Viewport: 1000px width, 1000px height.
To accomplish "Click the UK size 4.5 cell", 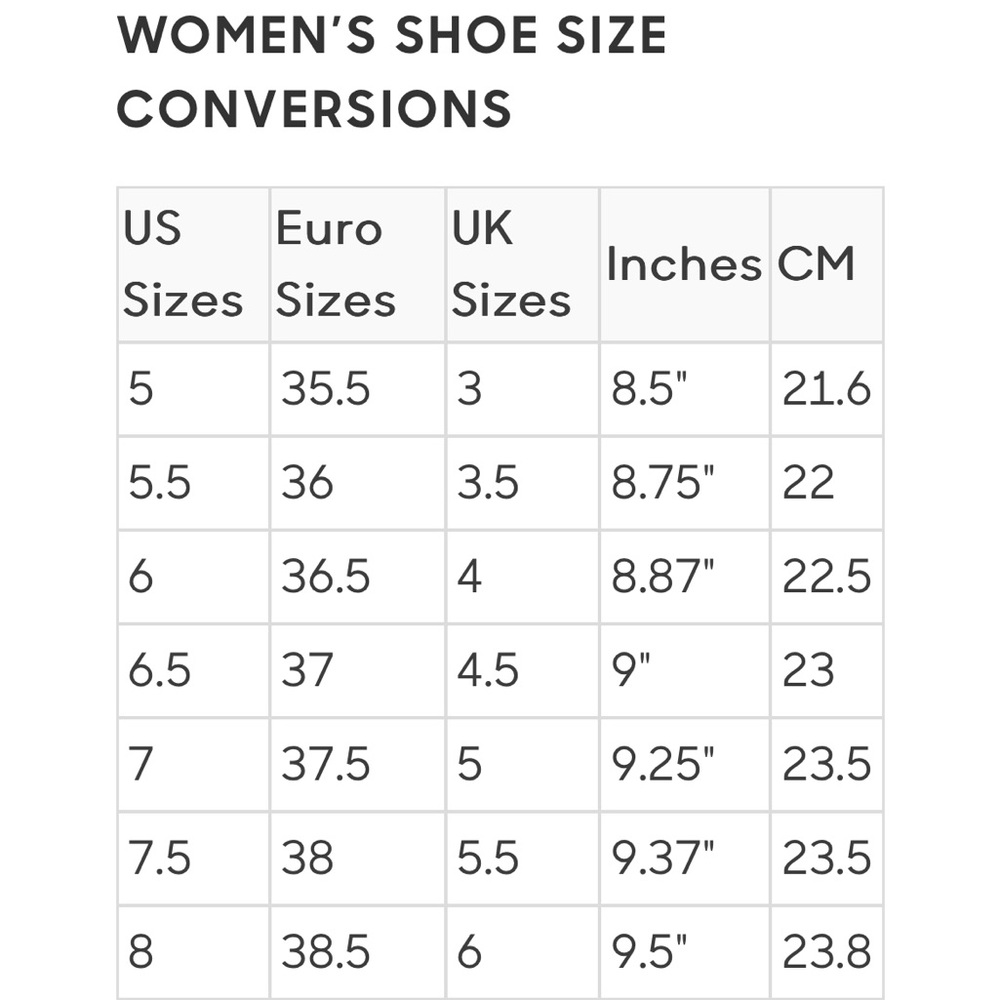I will [523, 670].
